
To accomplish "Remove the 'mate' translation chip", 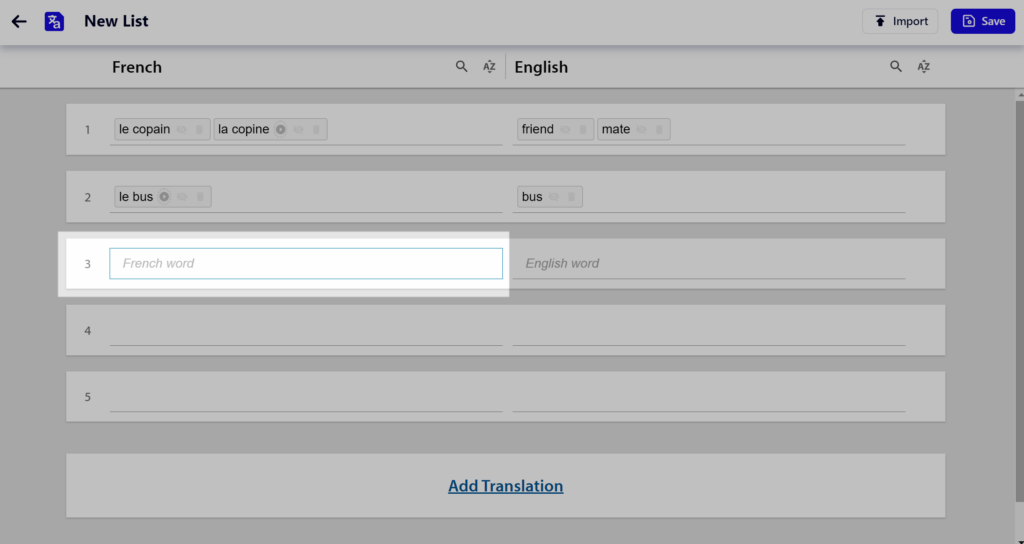I will (x=659, y=129).
